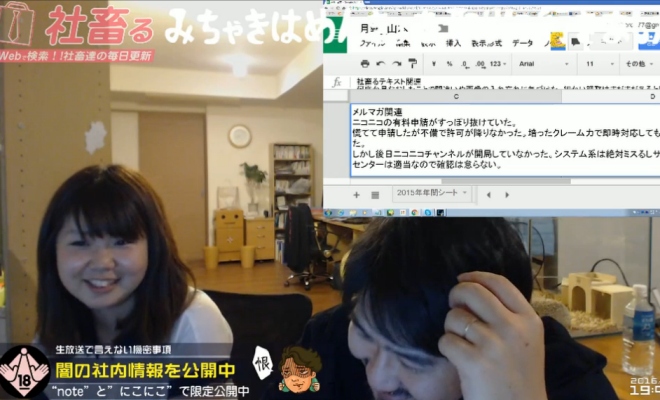This screenshot has height=400, width=660.
Task: Expand the Arial font dropdown
Action: 547,63
